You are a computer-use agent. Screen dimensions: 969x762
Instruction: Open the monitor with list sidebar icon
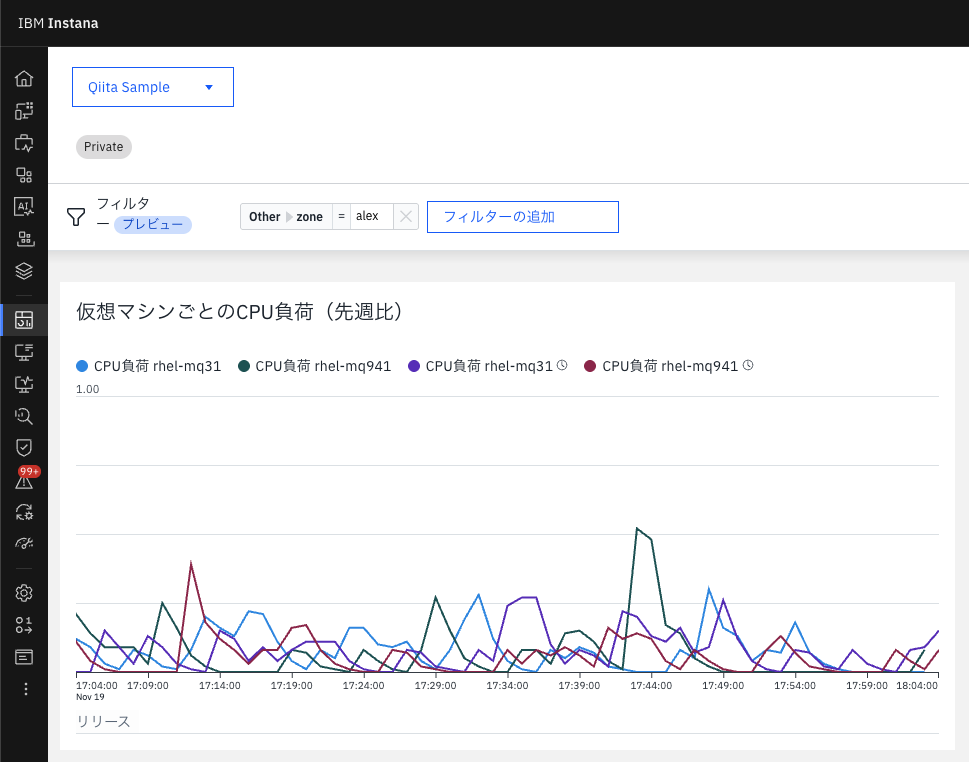(x=23, y=352)
